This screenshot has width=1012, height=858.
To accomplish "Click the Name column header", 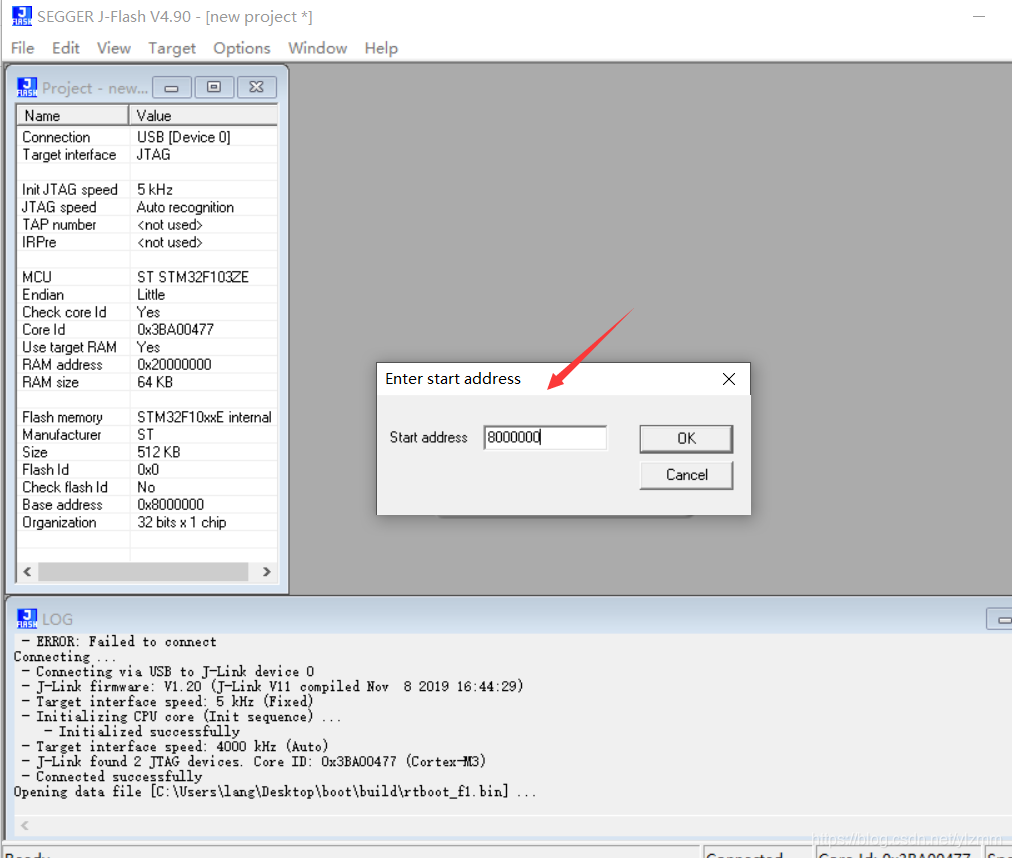I will click(72, 116).
